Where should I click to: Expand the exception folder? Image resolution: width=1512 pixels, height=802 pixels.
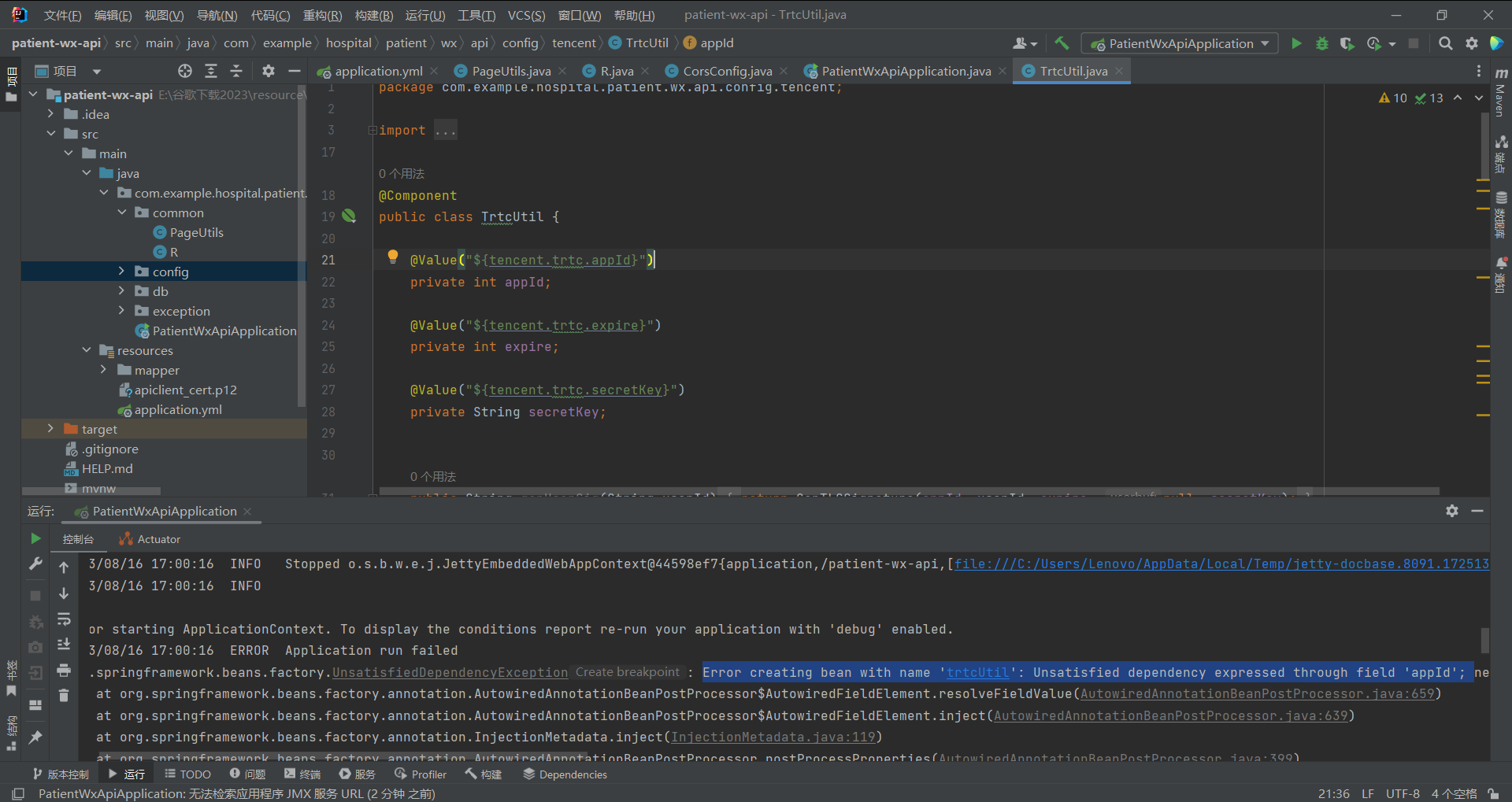[121, 310]
